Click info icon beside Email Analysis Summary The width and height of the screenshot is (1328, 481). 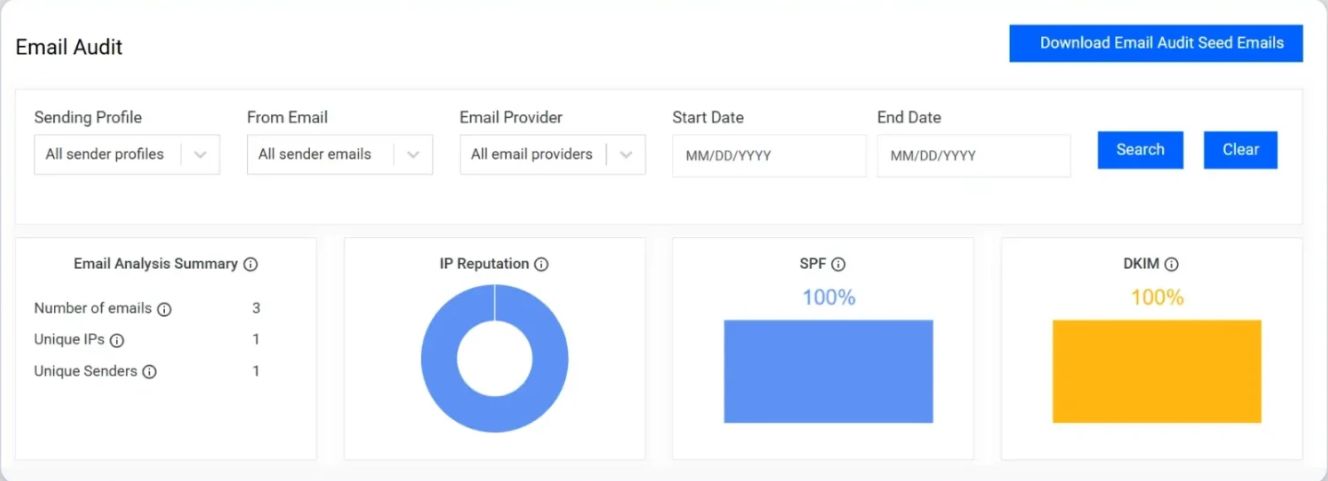click(x=251, y=265)
